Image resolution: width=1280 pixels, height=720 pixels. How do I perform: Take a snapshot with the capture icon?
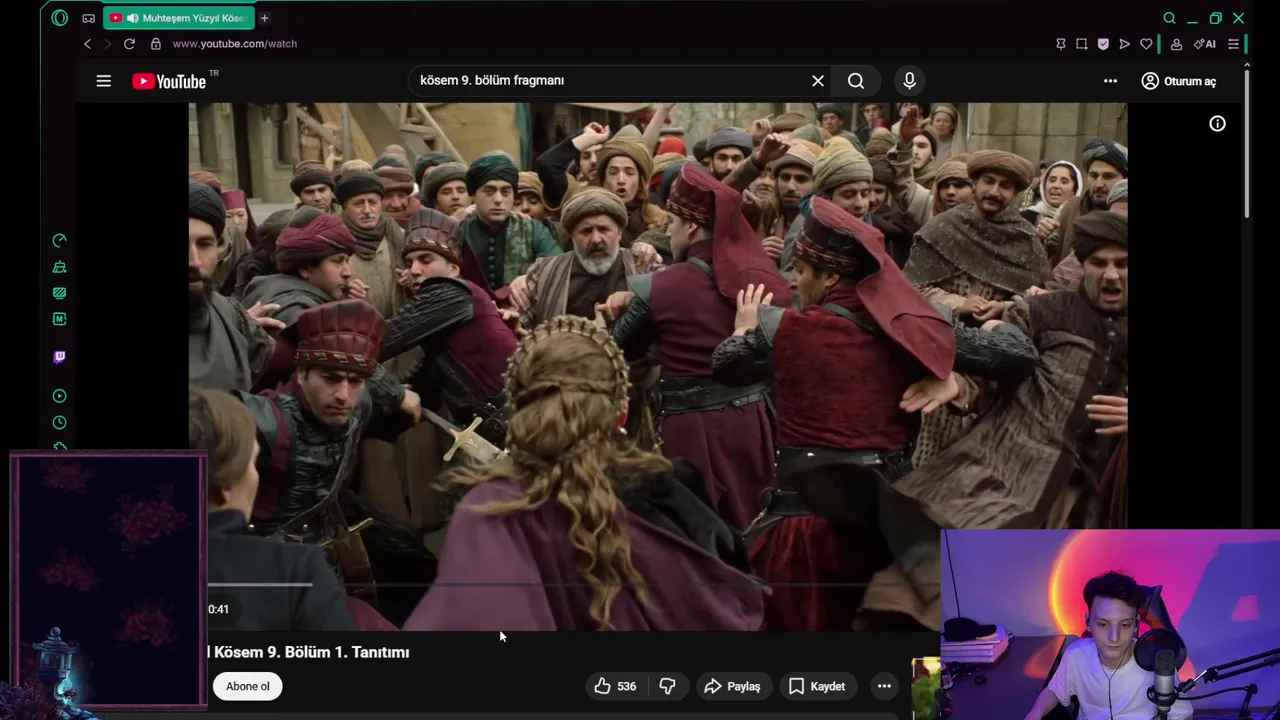coord(1082,44)
